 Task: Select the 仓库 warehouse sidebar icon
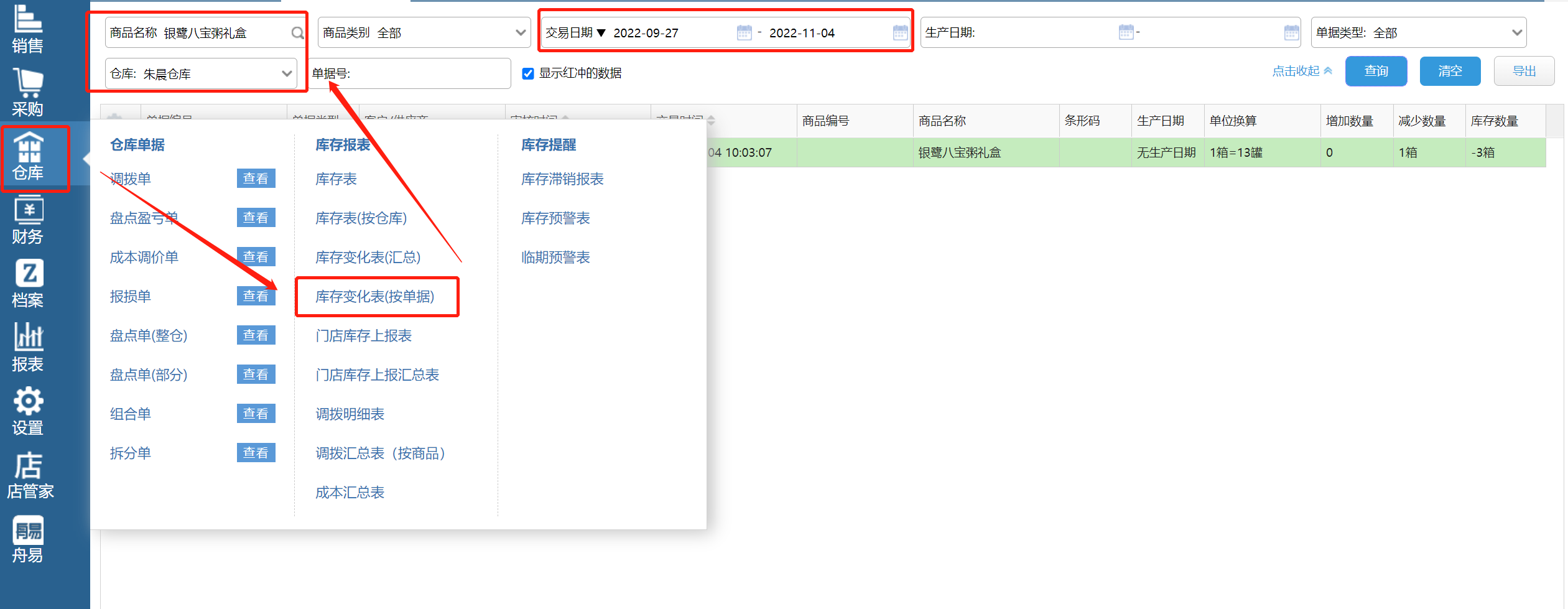coord(28,157)
